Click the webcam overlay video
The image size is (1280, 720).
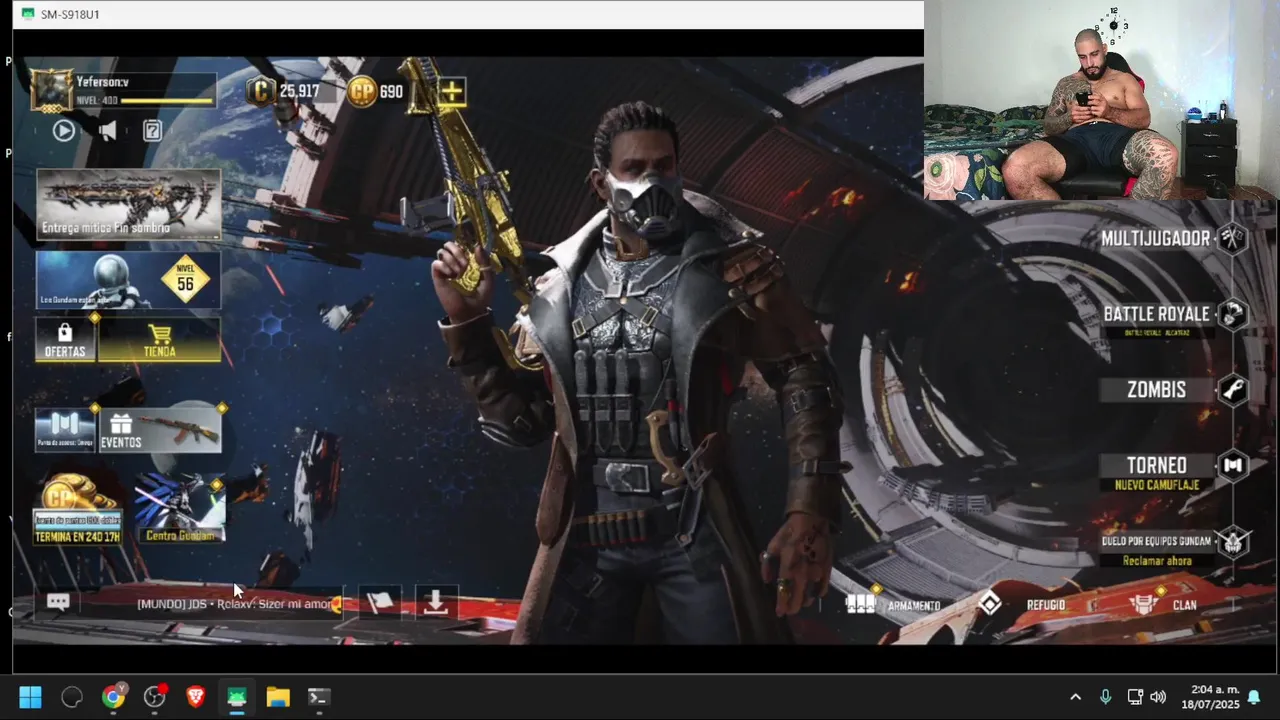[x=1102, y=100]
